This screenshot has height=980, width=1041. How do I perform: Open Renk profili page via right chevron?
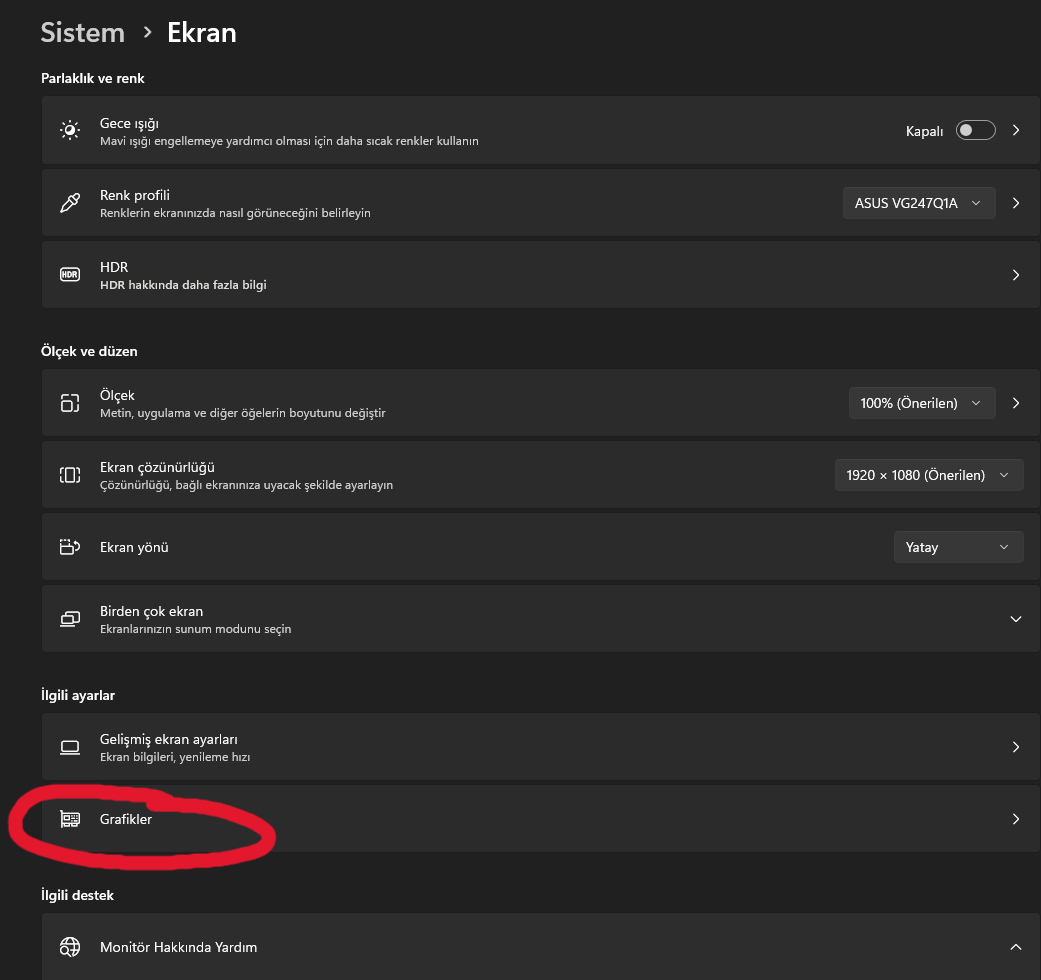[1015, 203]
